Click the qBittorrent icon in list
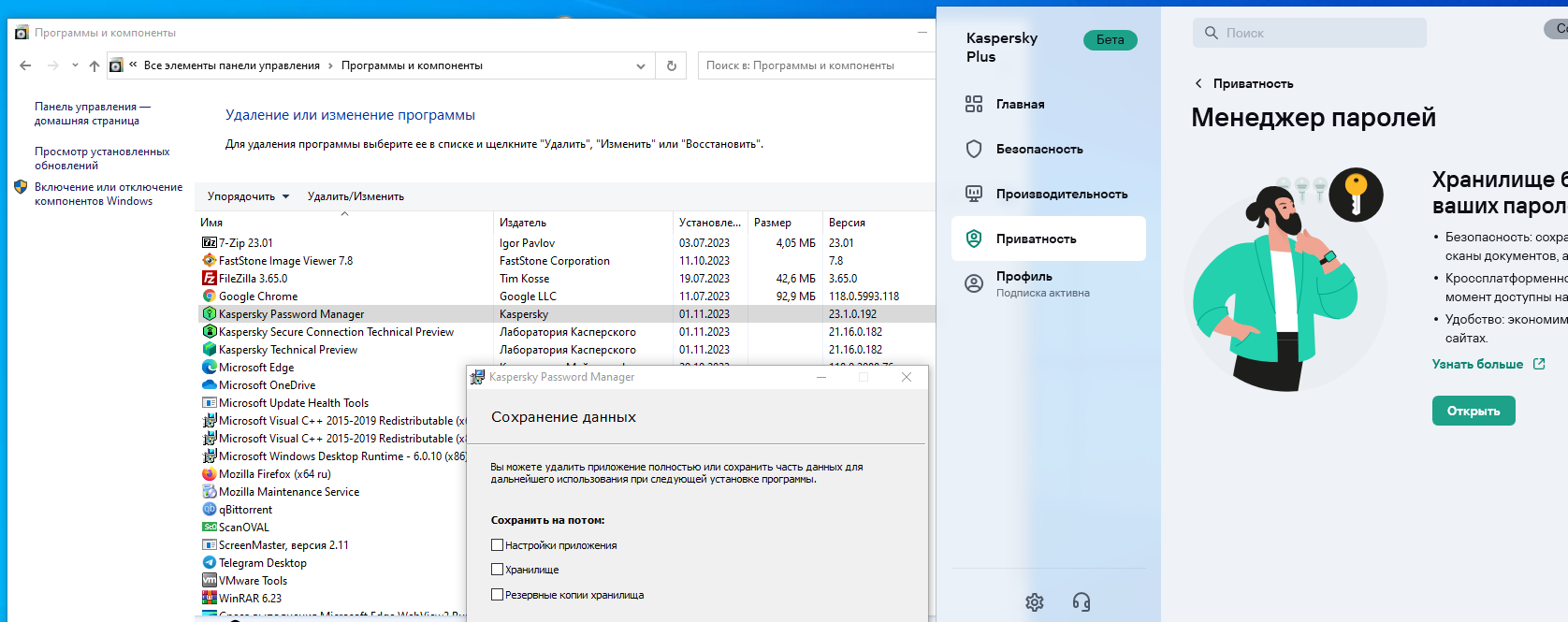 (x=210, y=510)
